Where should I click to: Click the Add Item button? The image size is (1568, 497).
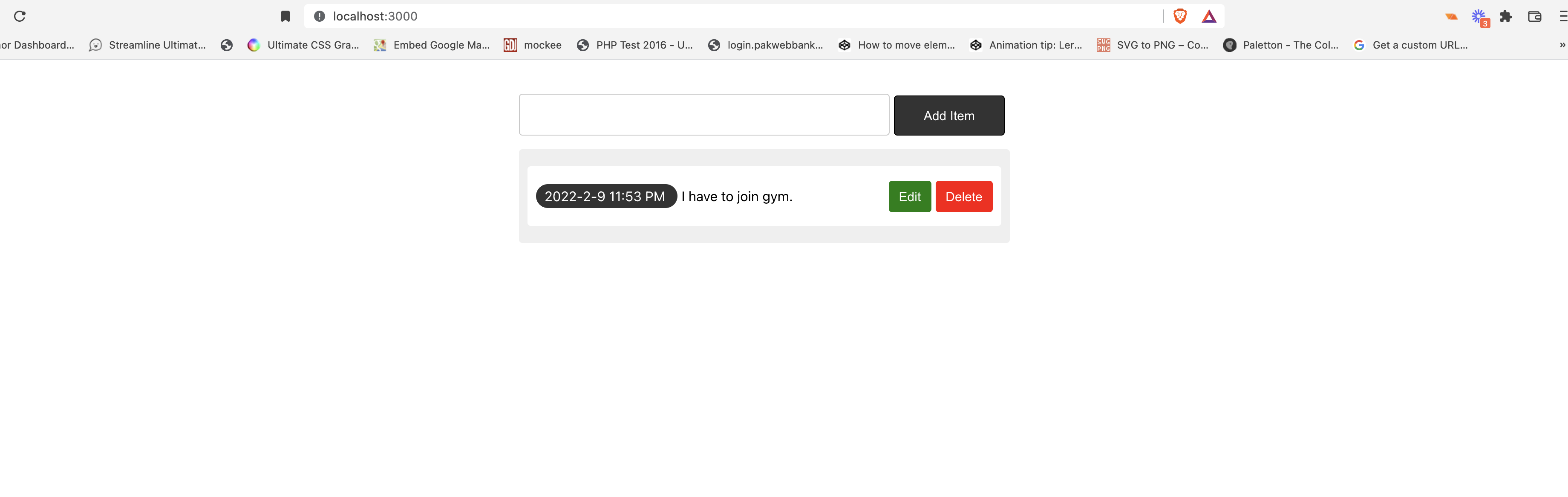[x=948, y=116]
